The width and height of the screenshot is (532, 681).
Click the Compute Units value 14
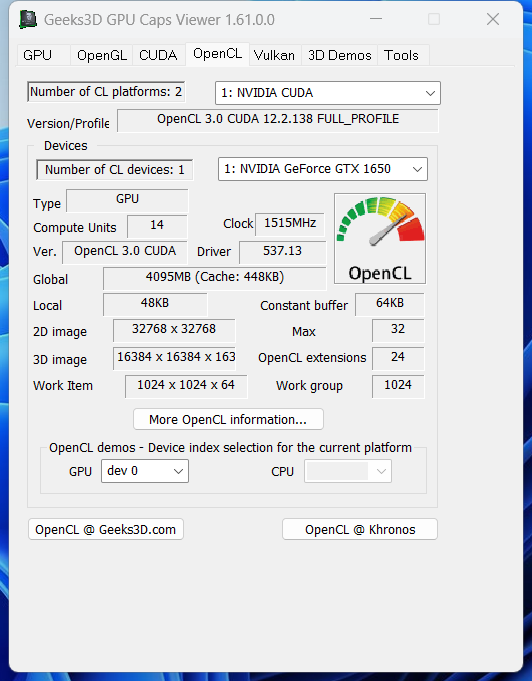point(157,226)
